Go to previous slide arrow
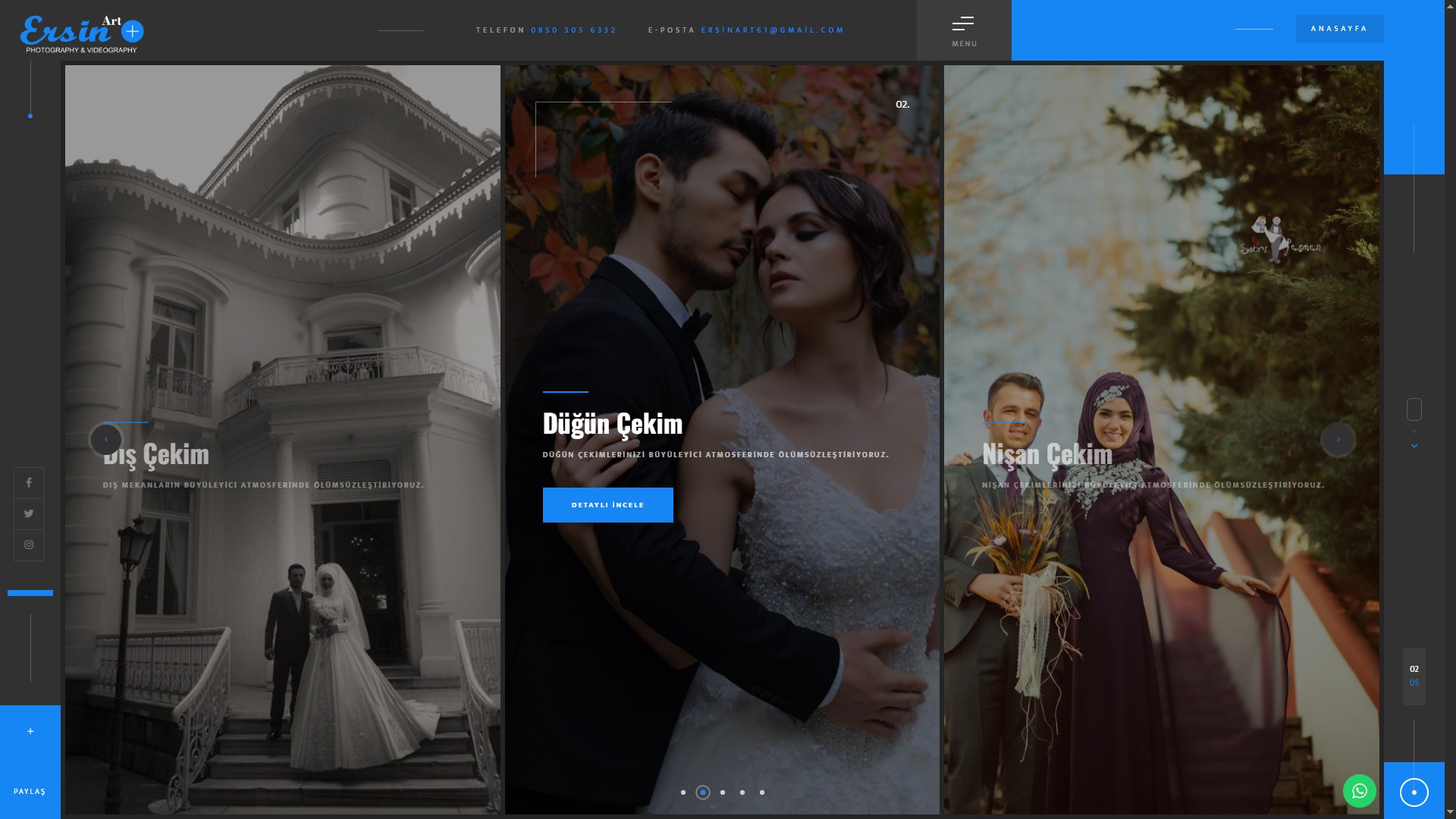This screenshot has width=1456, height=819. (x=106, y=440)
